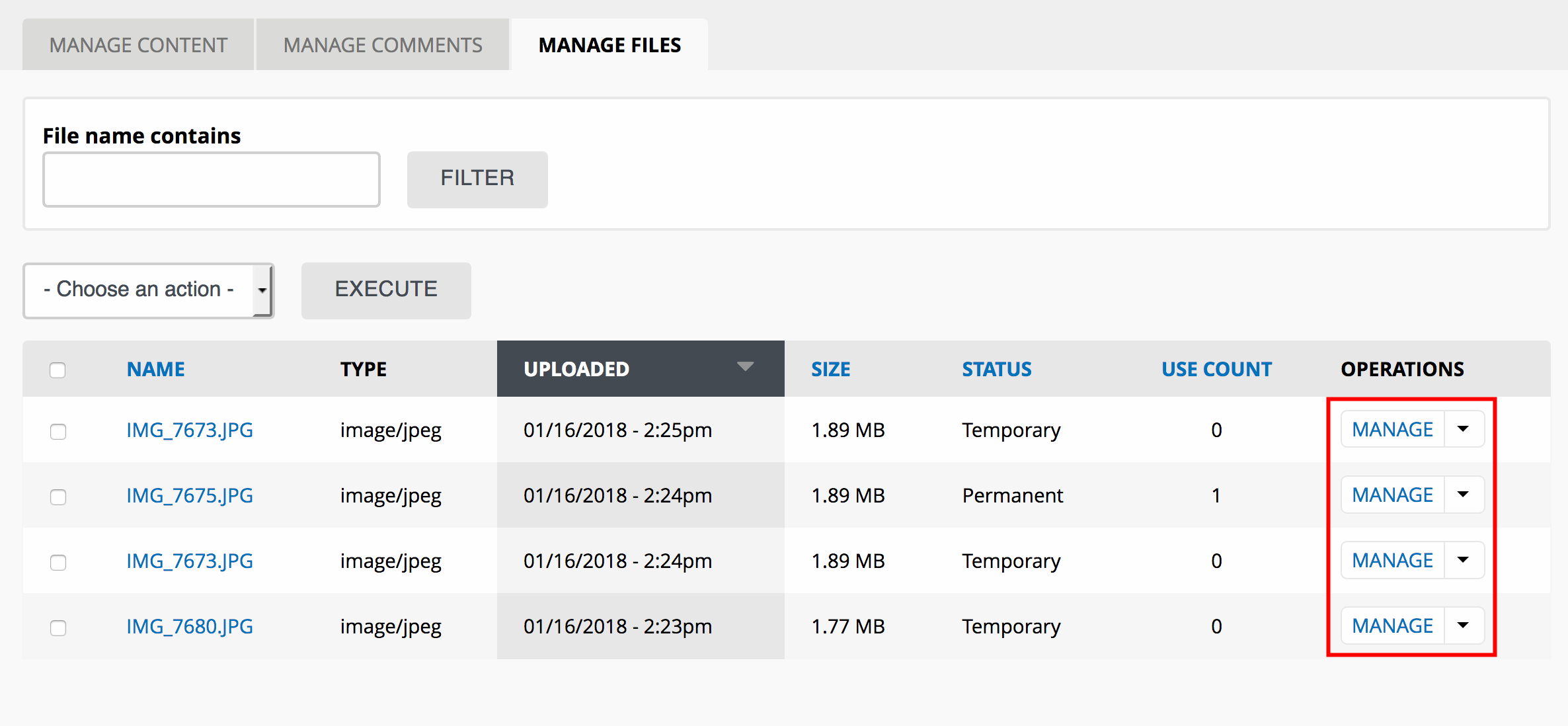Check the checkbox for IMG_7680.JPG row
The height and width of the screenshot is (726, 1568).
tap(58, 628)
